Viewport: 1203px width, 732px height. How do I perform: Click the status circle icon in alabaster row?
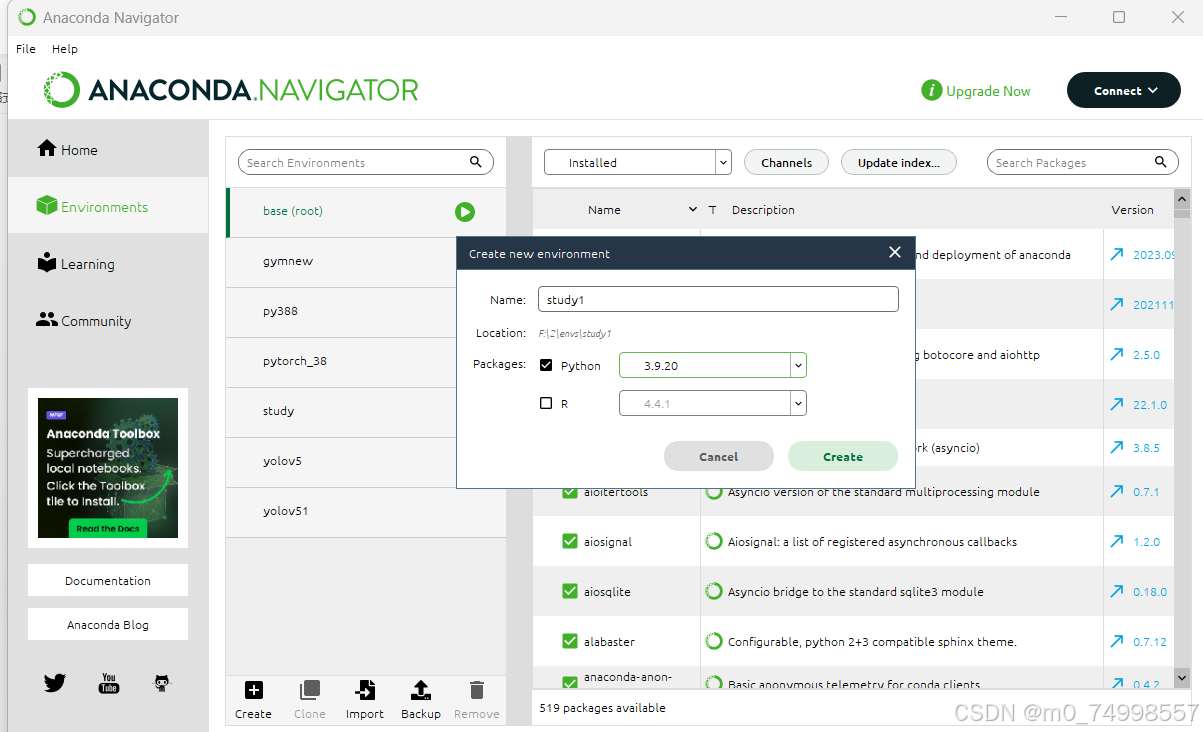(x=714, y=641)
